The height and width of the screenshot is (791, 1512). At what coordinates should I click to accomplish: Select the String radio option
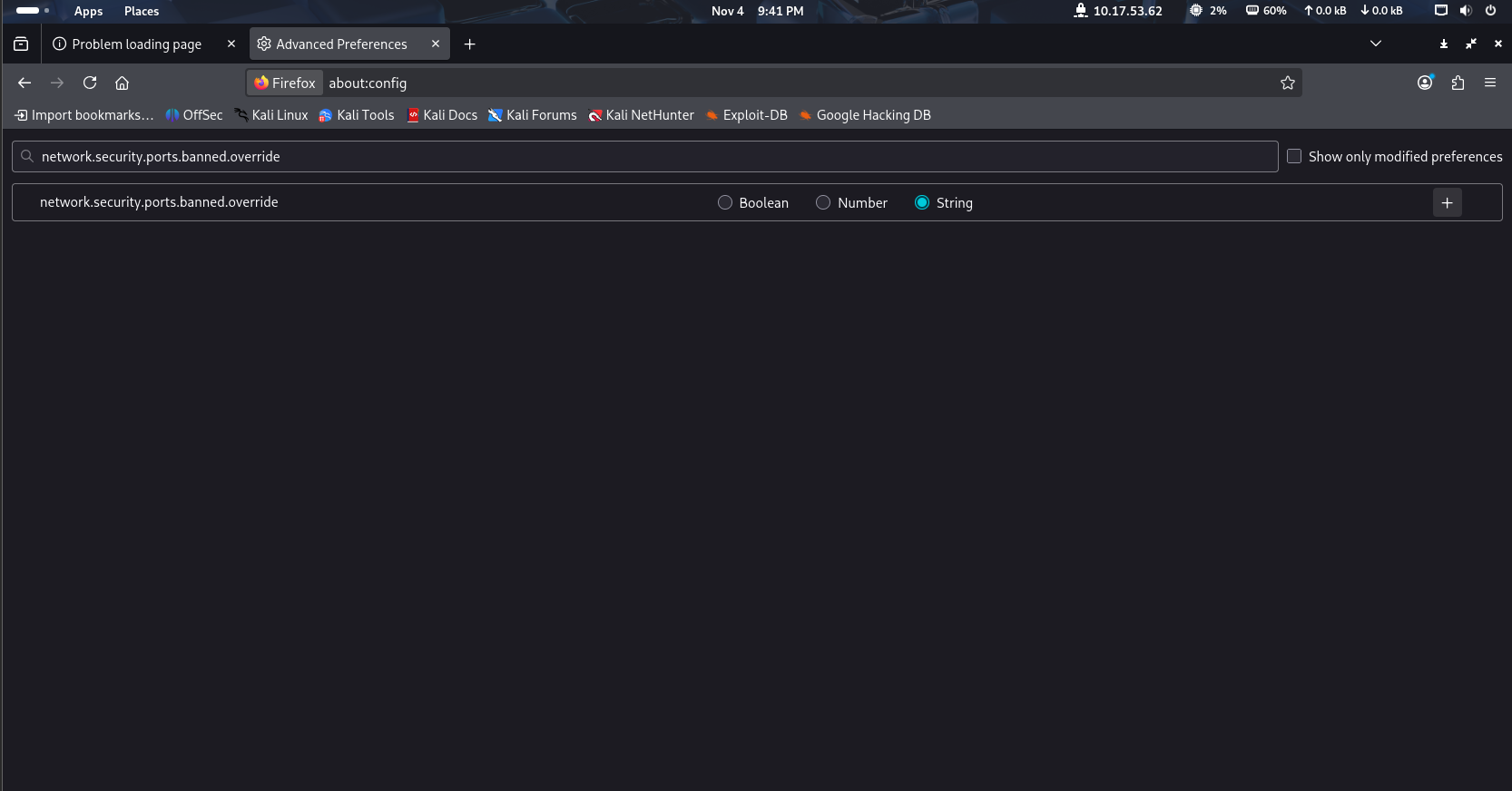[x=922, y=202]
